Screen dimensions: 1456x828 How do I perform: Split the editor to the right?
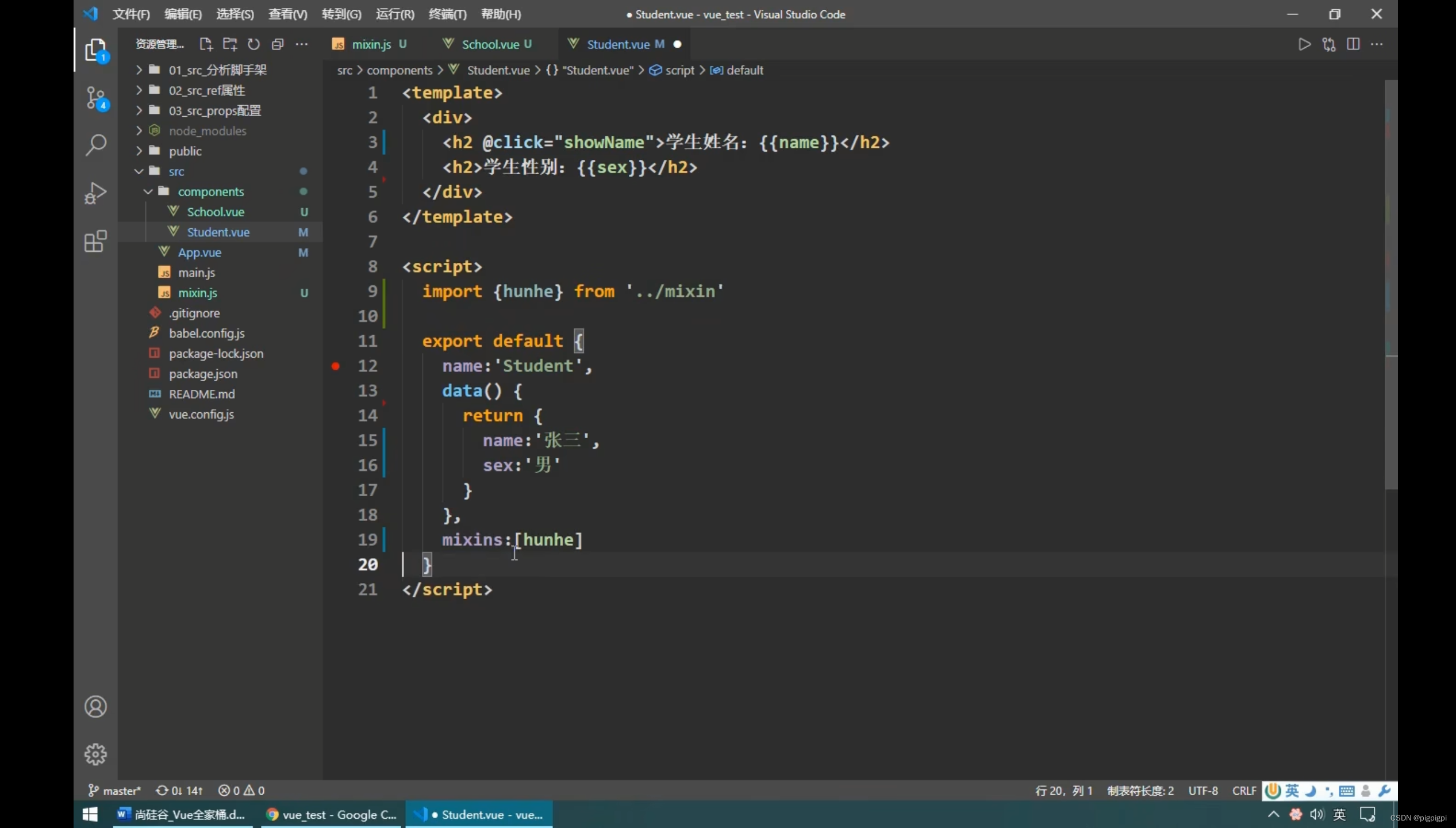(x=1353, y=44)
